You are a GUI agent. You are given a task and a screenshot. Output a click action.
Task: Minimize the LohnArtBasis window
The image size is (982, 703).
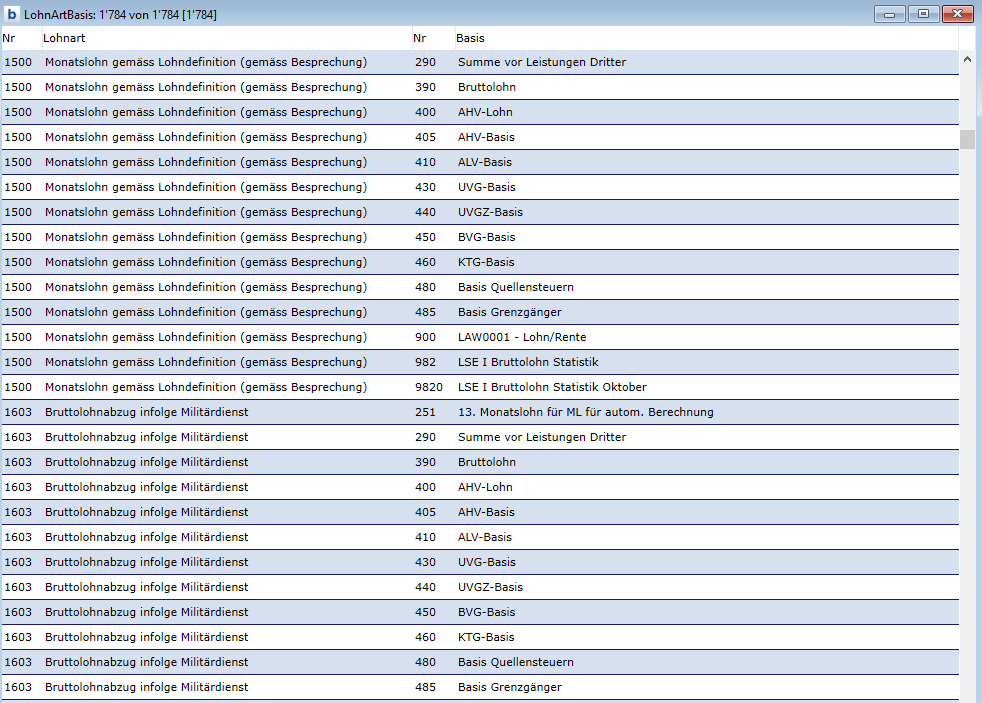pos(888,14)
